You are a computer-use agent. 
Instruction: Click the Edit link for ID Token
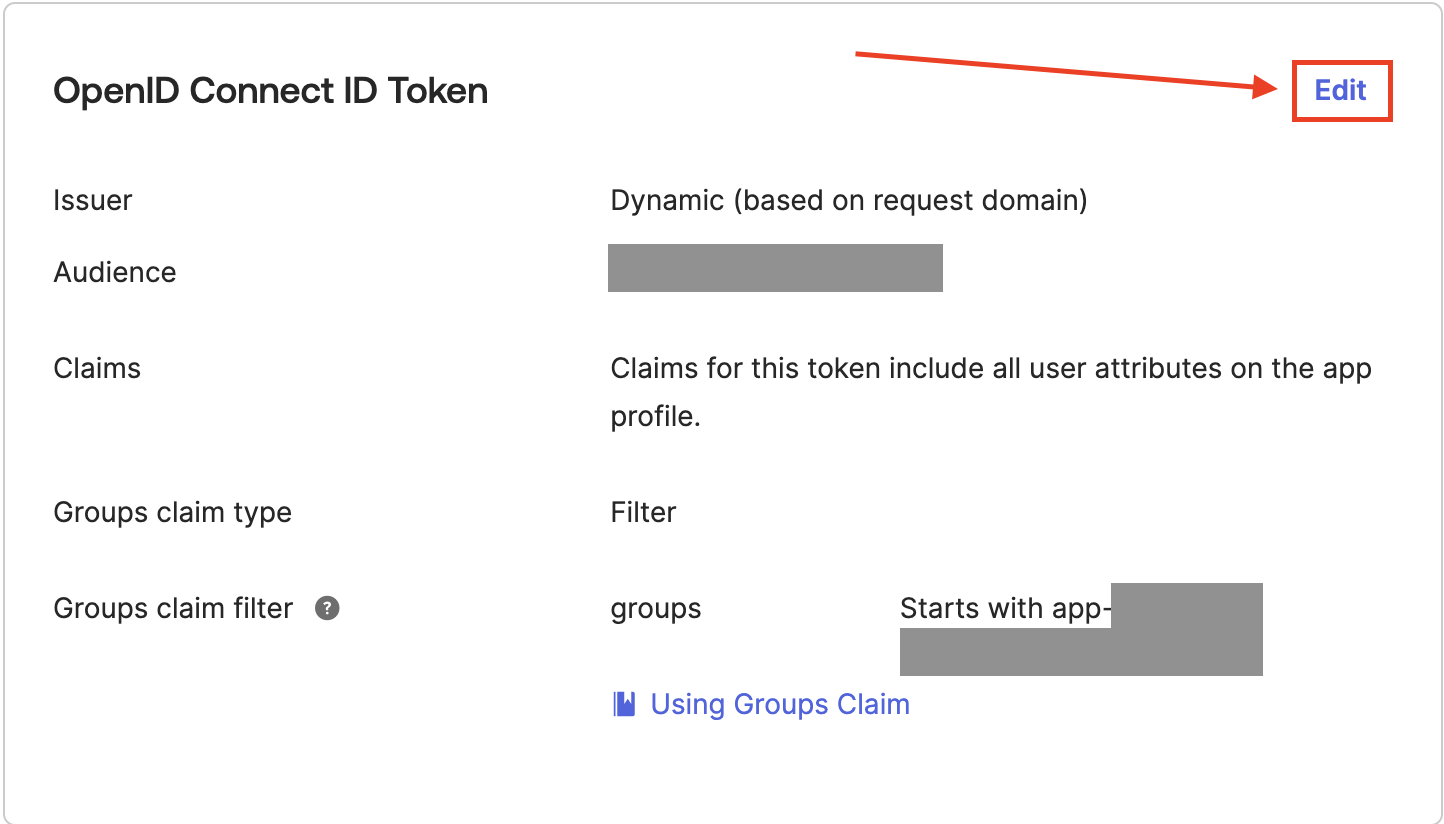coord(1340,91)
